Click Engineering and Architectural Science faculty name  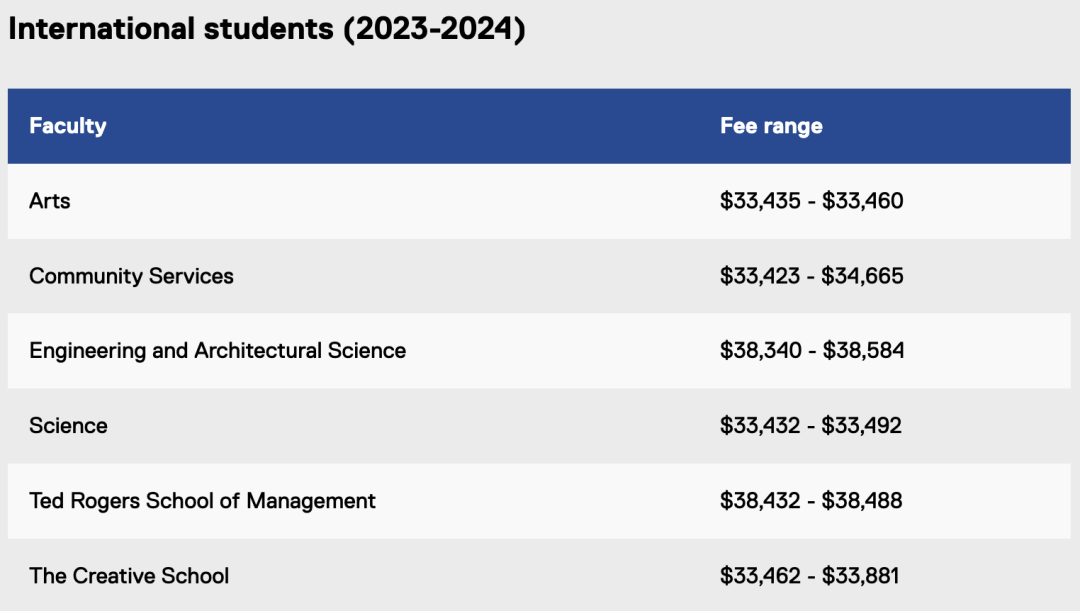click(217, 351)
